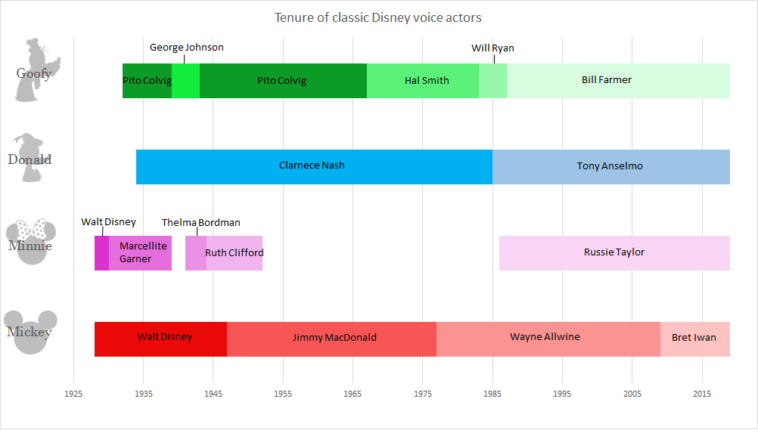The height and width of the screenshot is (433, 758).
Task: Select the Mickey head silhouette icon
Action: click(x=34, y=331)
